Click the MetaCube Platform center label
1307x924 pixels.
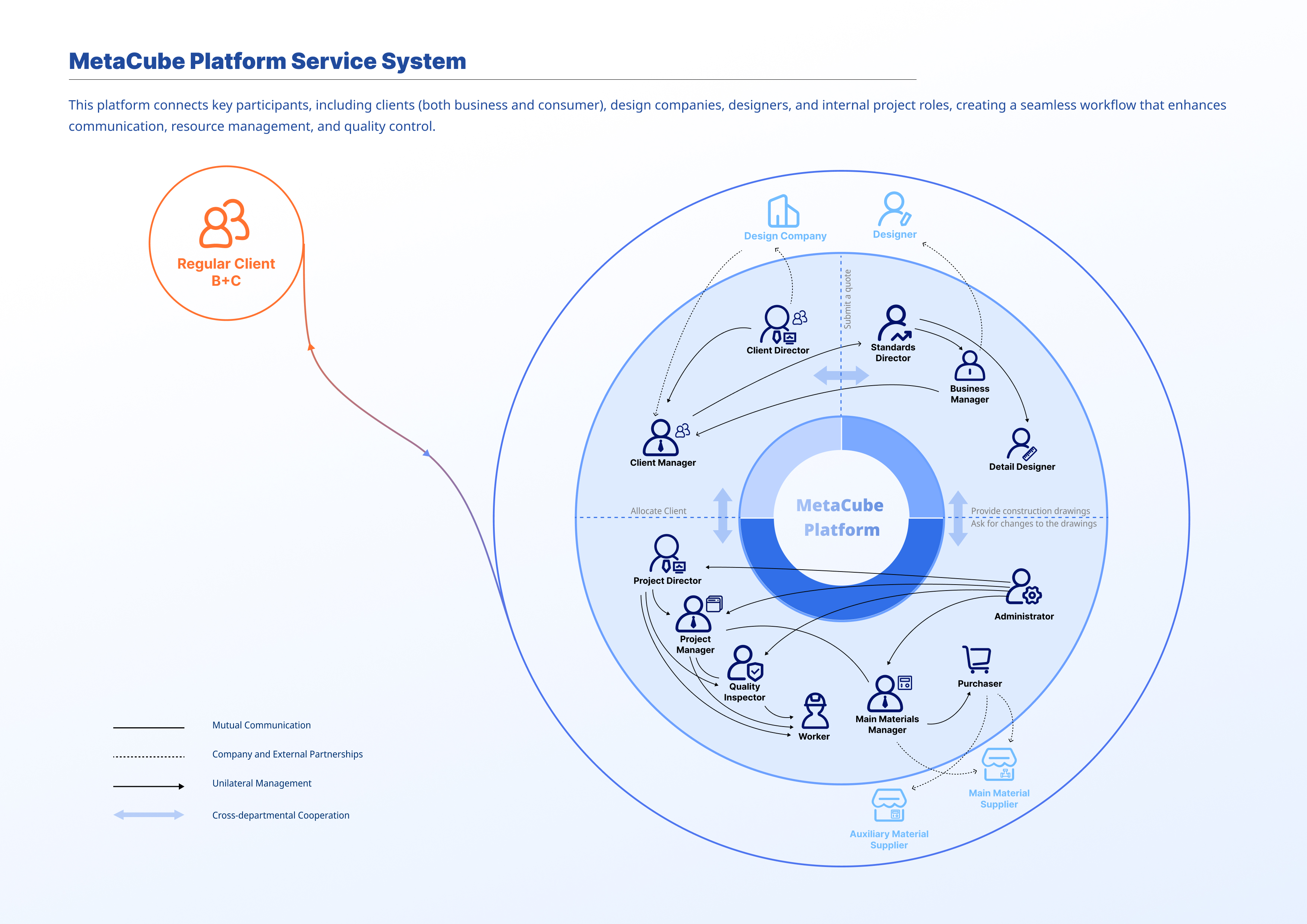point(841,518)
